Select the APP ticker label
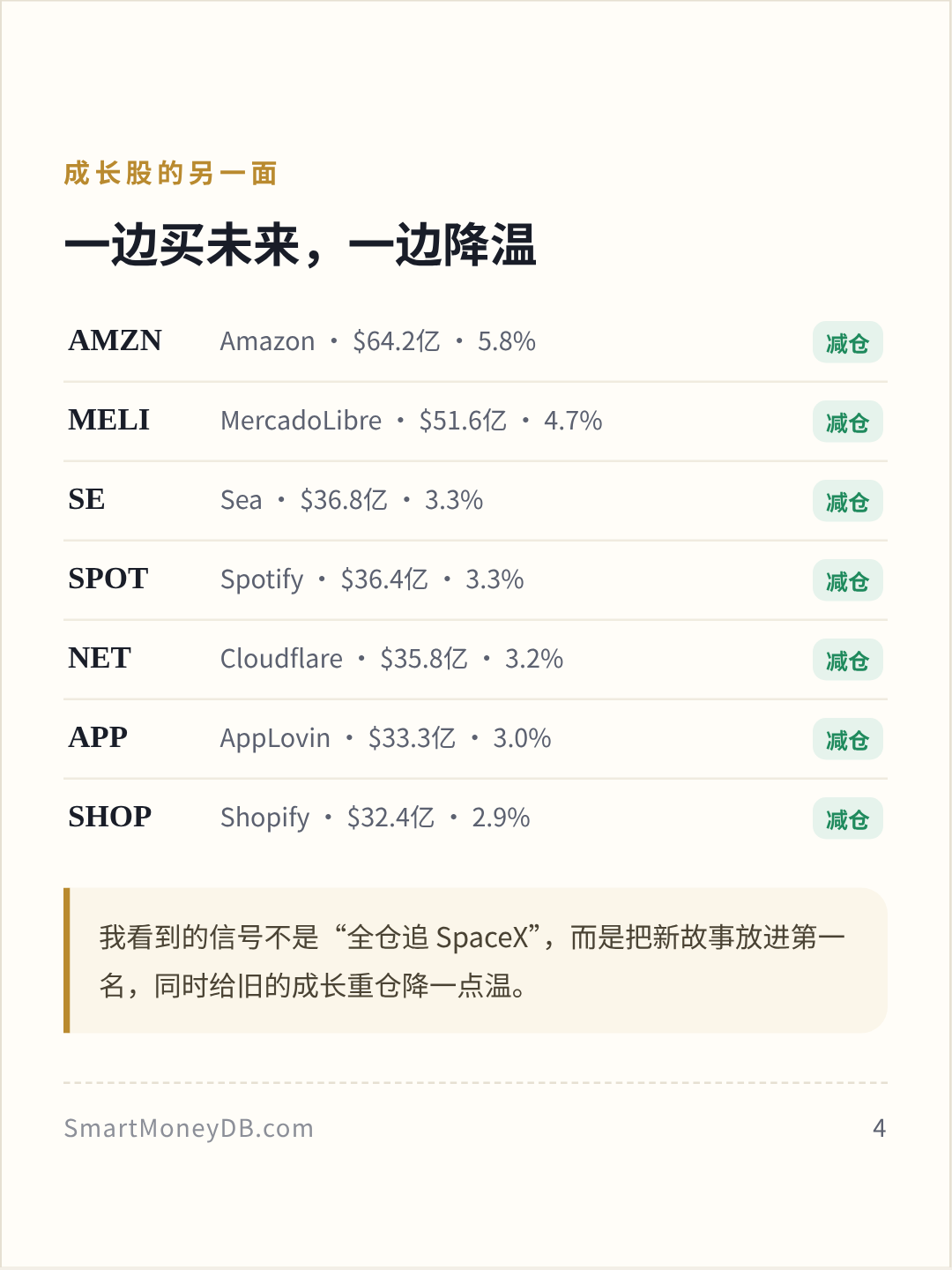The image size is (952, 1270). (x=98, y=737)
